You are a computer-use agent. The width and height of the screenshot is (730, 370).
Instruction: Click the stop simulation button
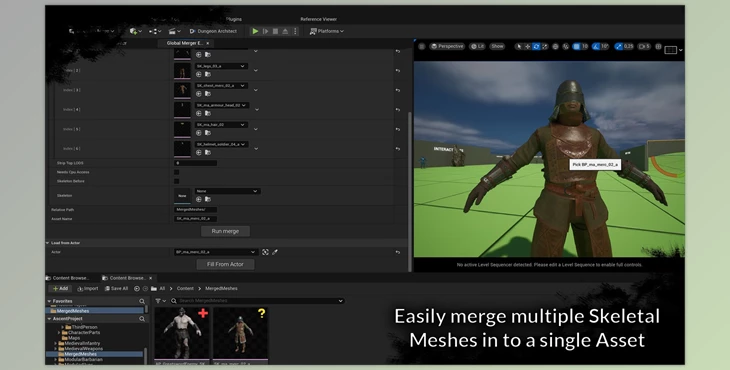pyautogui.click(x=275, y=31)
